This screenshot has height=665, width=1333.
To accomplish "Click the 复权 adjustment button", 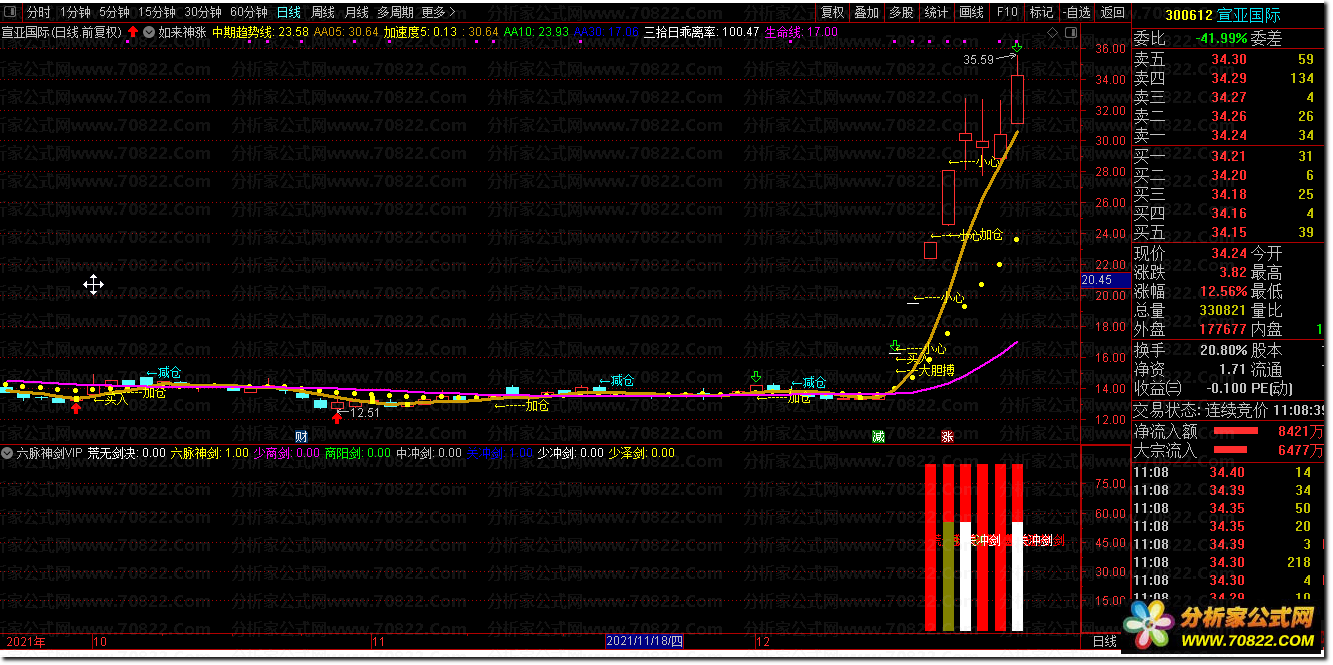I will (x=832, y=13).
